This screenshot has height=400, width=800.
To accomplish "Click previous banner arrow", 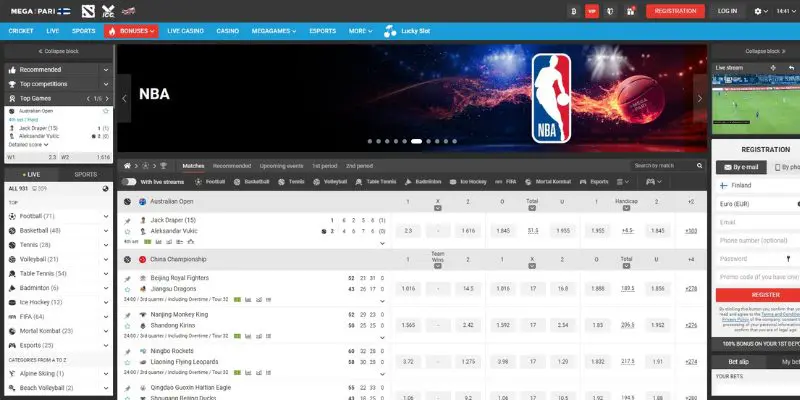I will 124,98.
